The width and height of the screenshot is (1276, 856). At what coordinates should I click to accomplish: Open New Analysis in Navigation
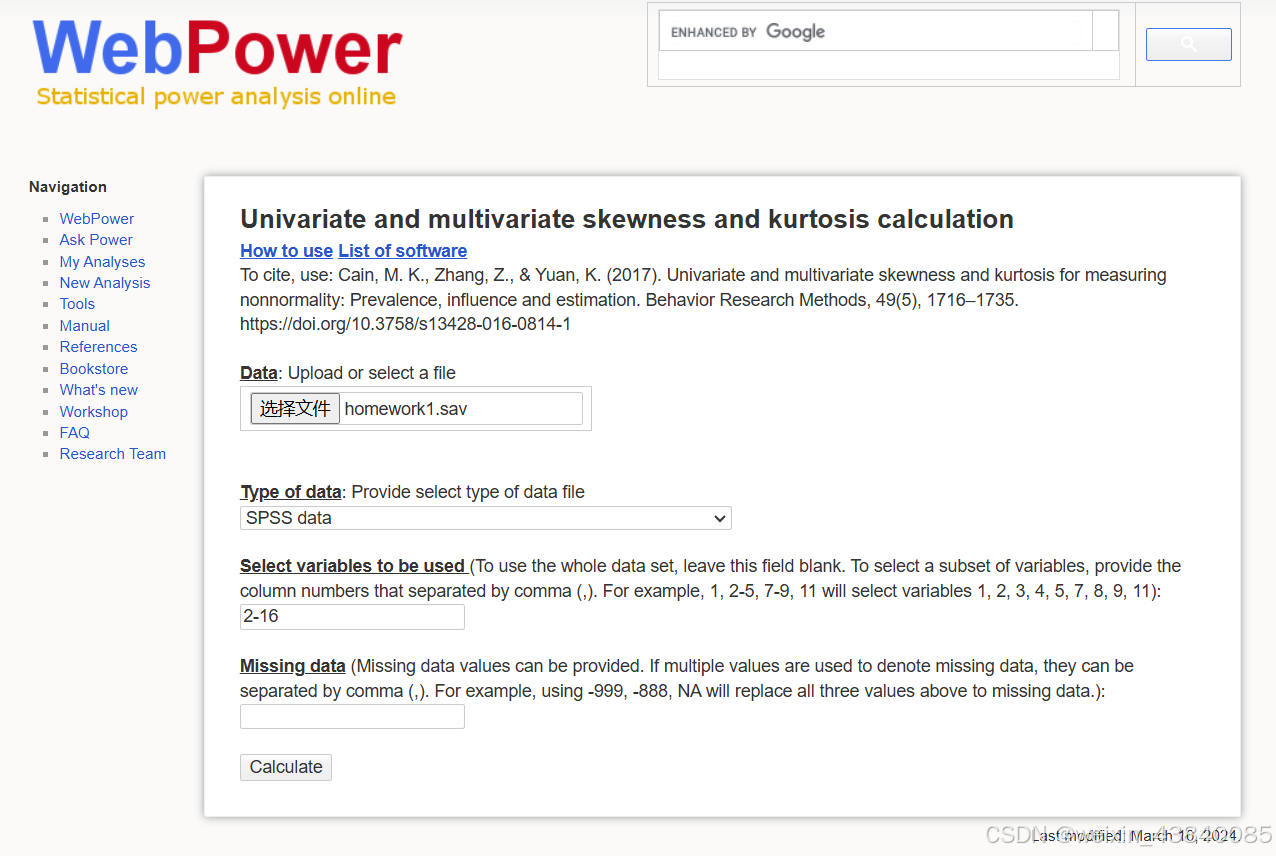105,283
